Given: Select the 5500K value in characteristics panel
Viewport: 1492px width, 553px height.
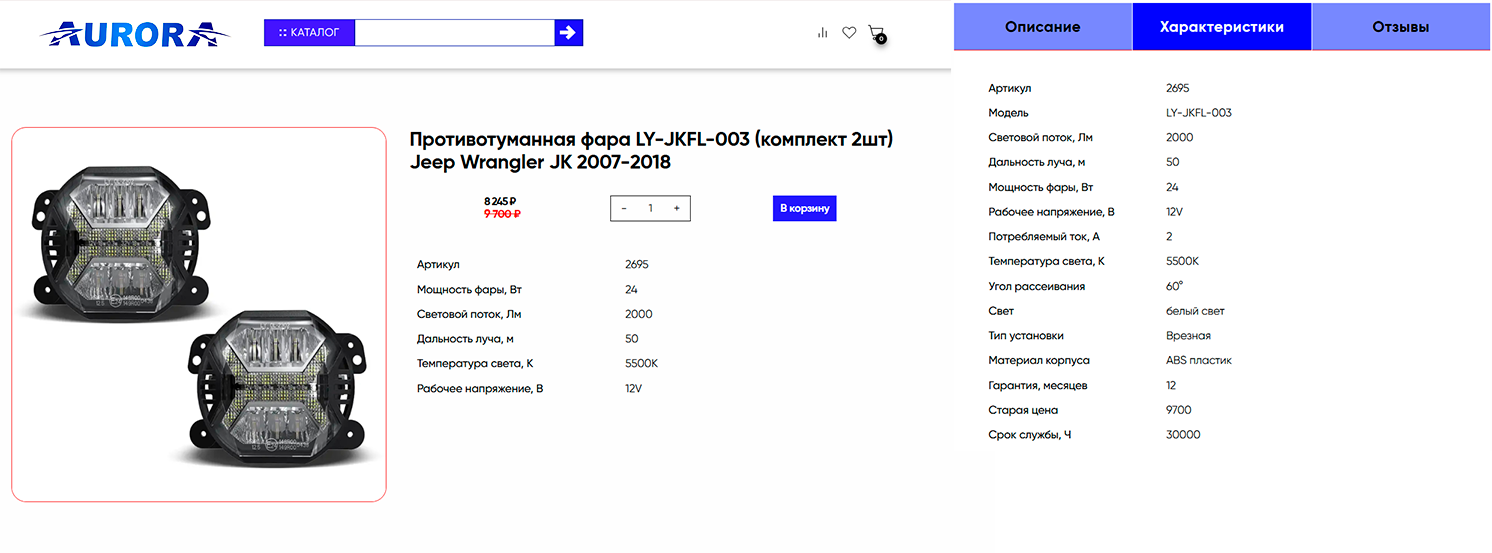Looking at the screenshot, I should pos(1182,261).
